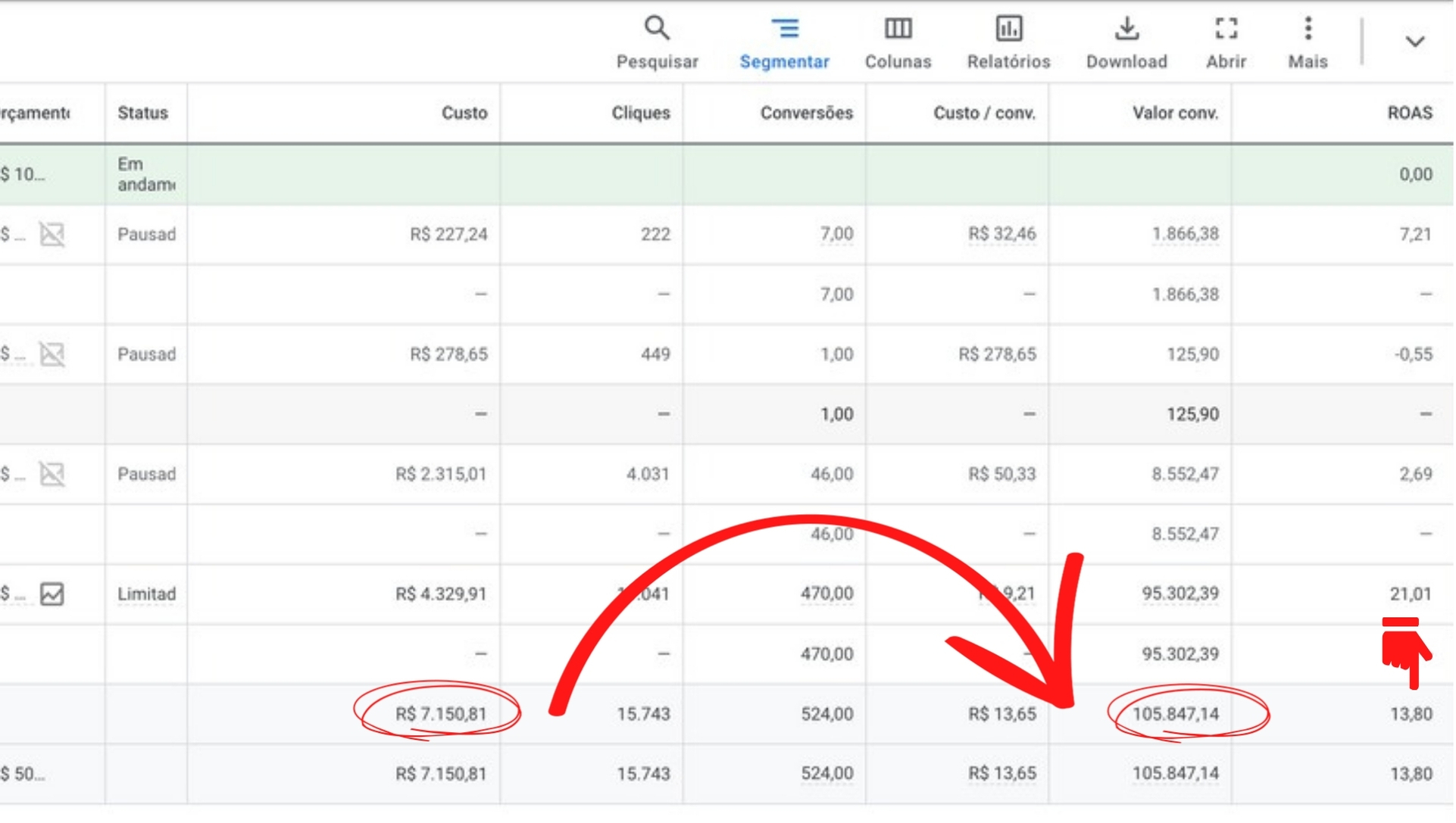Open the Relatórios chart icon
Image resolution: width=1456 pixels, height=823 pixels.
coord(1008,29)
